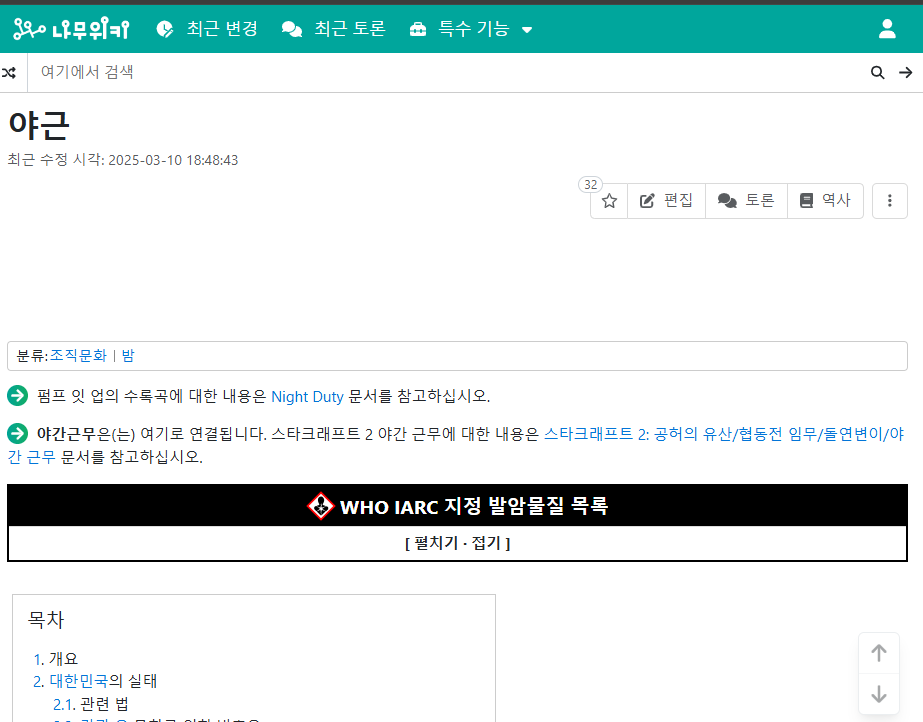Open the three-dot more options menu
This screenshot has height=722, width=923.
pos(889,201)
